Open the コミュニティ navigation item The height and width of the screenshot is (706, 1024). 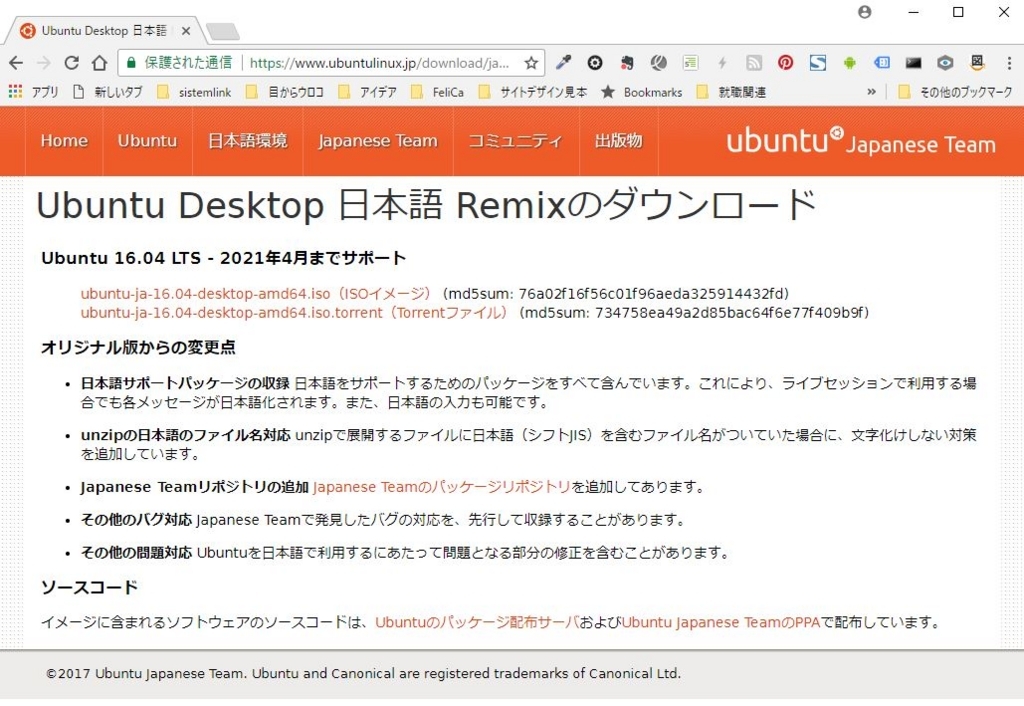[516, 141]
